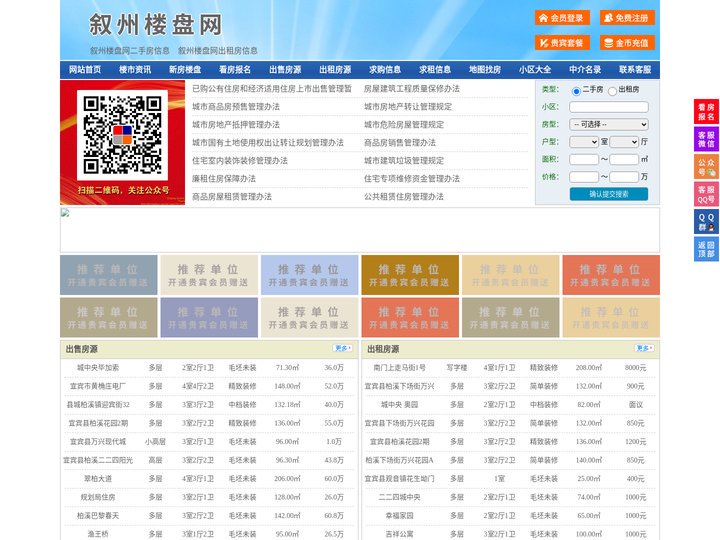The width and height of the screenshot is (720, 540).
Task: Open the 廉租住房保障办法 link
Action: [224, 179]
